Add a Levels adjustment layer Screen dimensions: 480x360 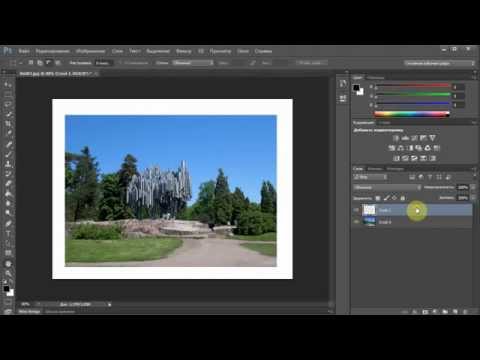pos(405,138)
